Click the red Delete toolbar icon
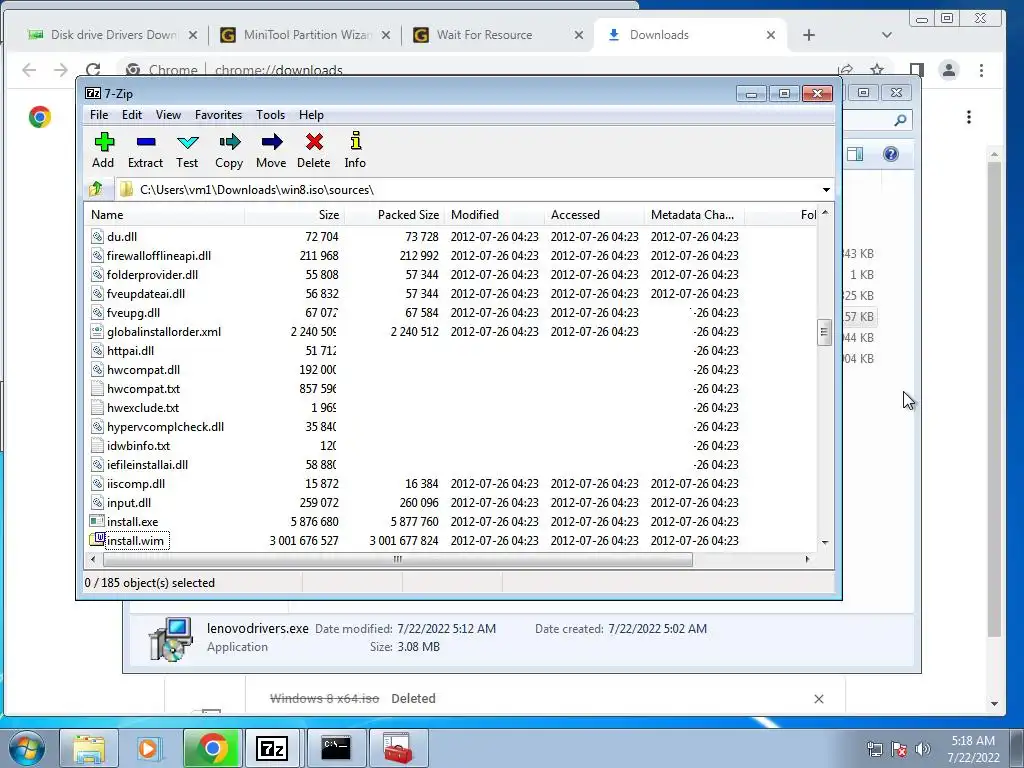Image resolution: width=1024 pixels, height=768 pixels. (313, 150)
